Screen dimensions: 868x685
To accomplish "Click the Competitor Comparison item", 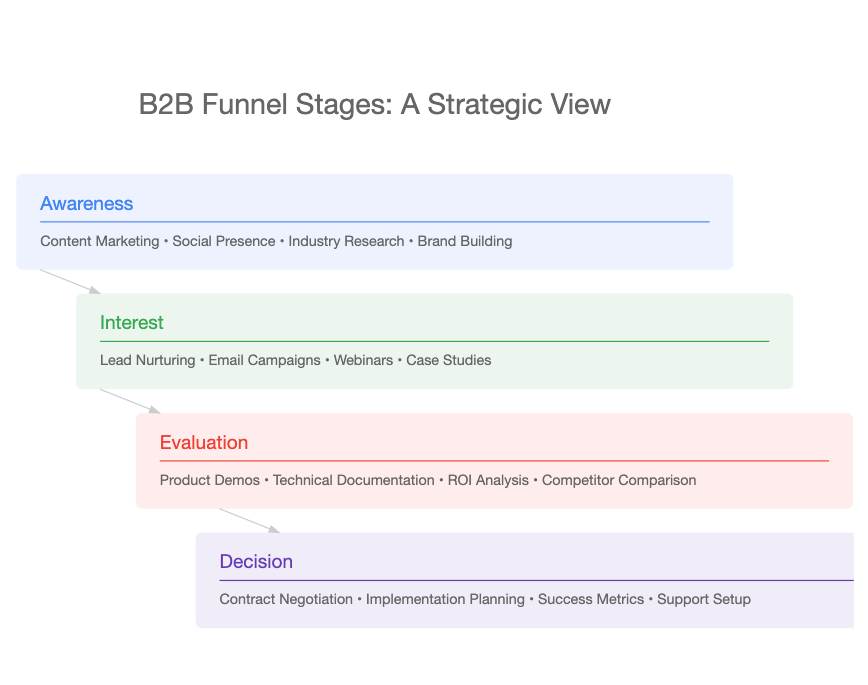I will pyautogui.click(x=619, y=480).
